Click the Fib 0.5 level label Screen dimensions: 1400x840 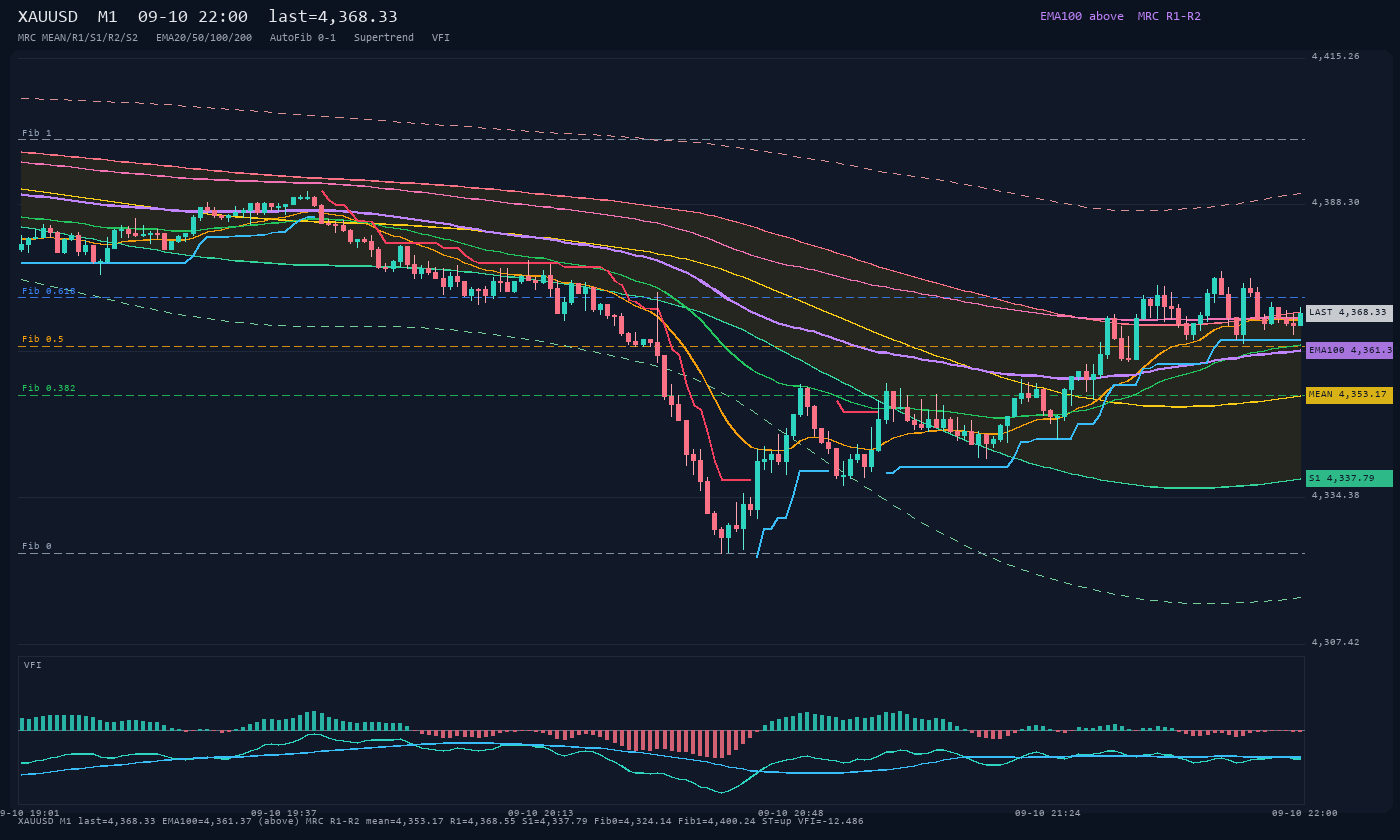(43, 339)
